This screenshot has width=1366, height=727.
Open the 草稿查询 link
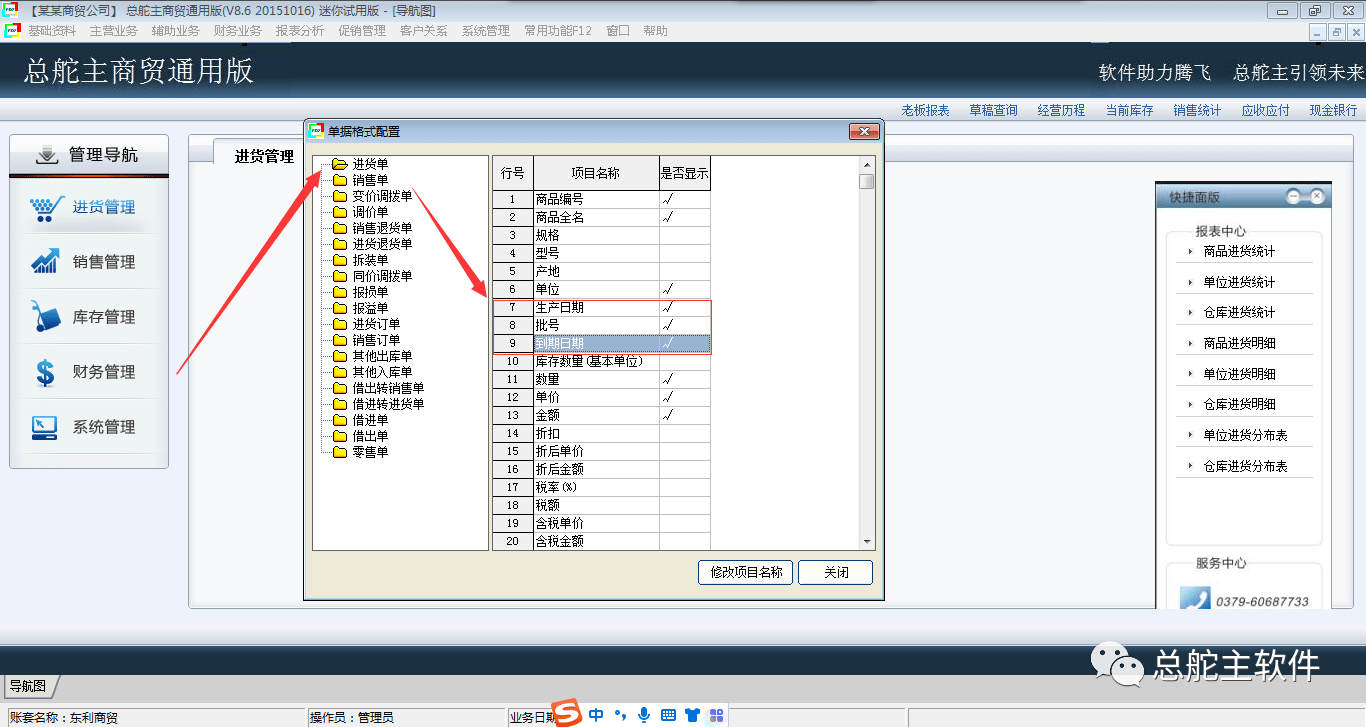click(993, 110)
